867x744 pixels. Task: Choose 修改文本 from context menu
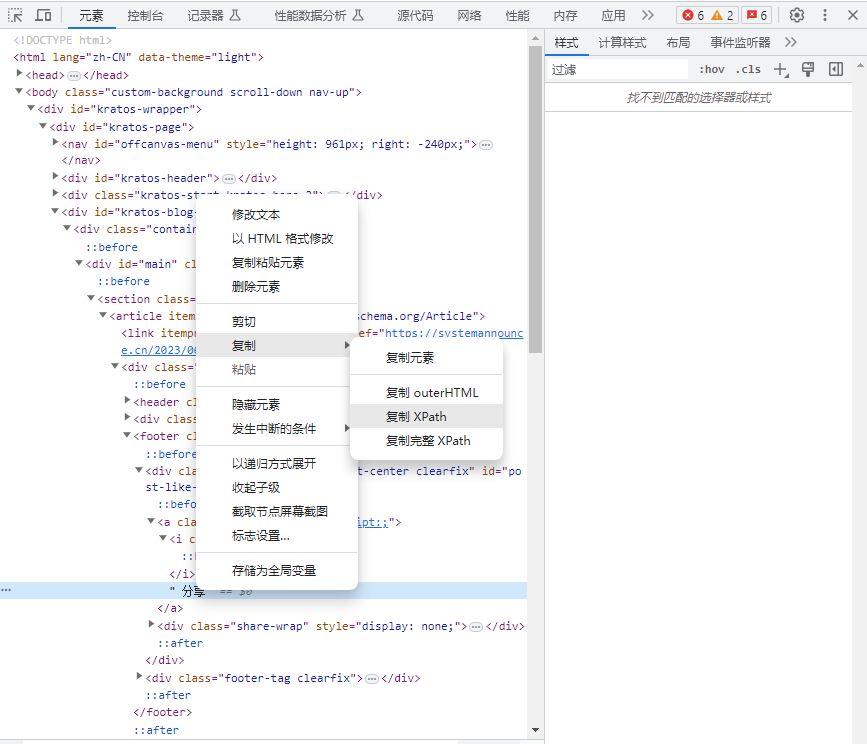point(277,214)
